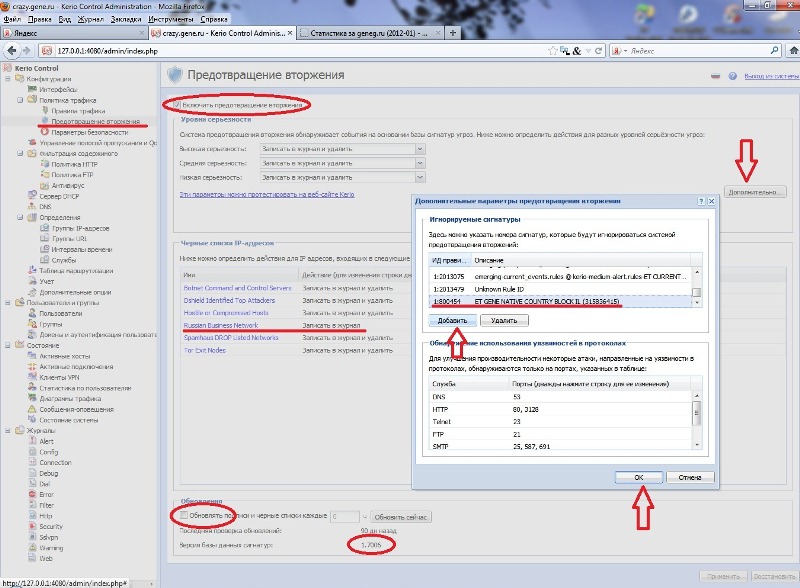Open a new Firefox tab
Image resolution: width=800 pixels, height=588 pixels.
point(453,33)
